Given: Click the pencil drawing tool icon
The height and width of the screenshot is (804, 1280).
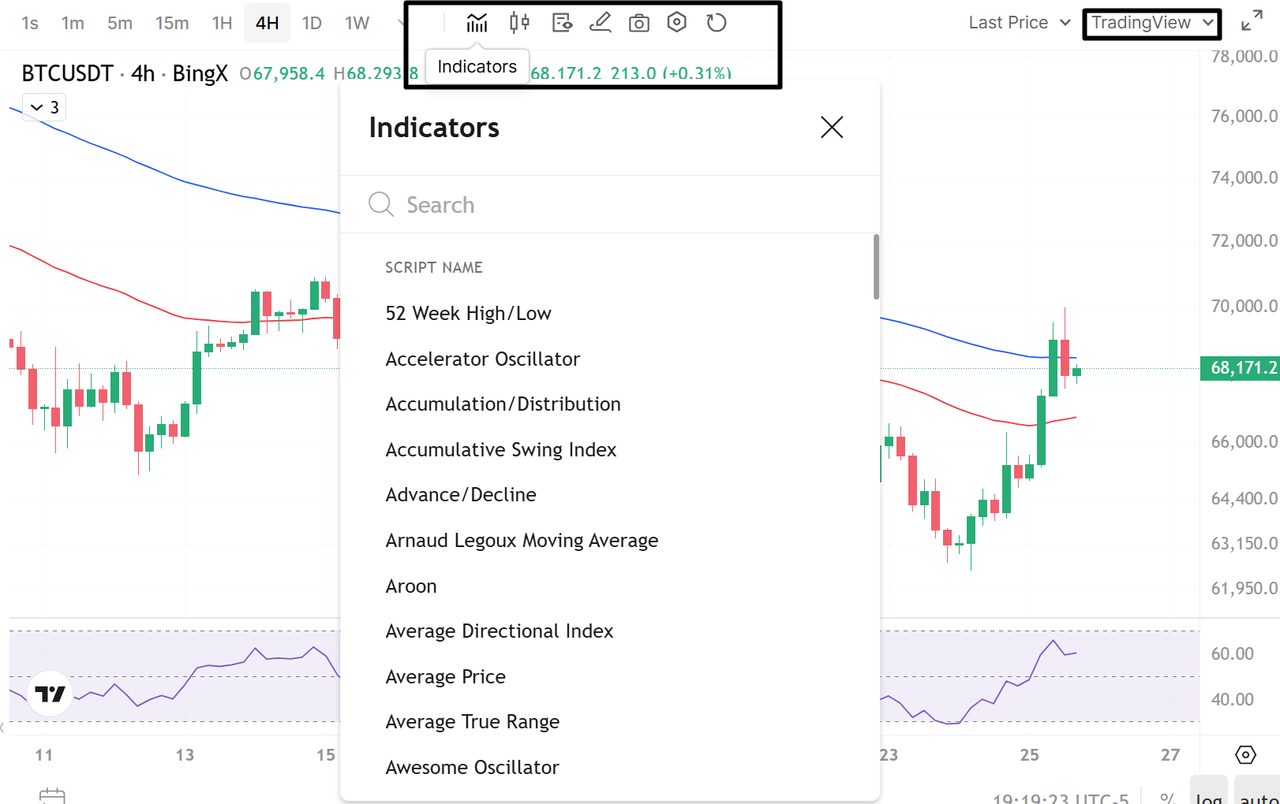Looking at the screenshot, I should point(600,23).
